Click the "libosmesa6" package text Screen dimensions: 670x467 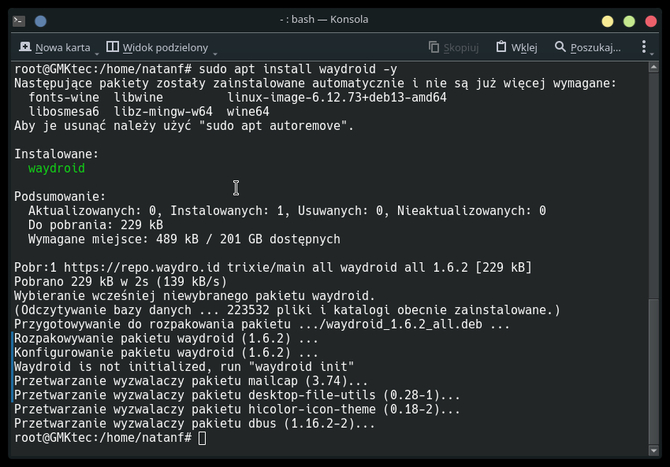tap(64, 112)
